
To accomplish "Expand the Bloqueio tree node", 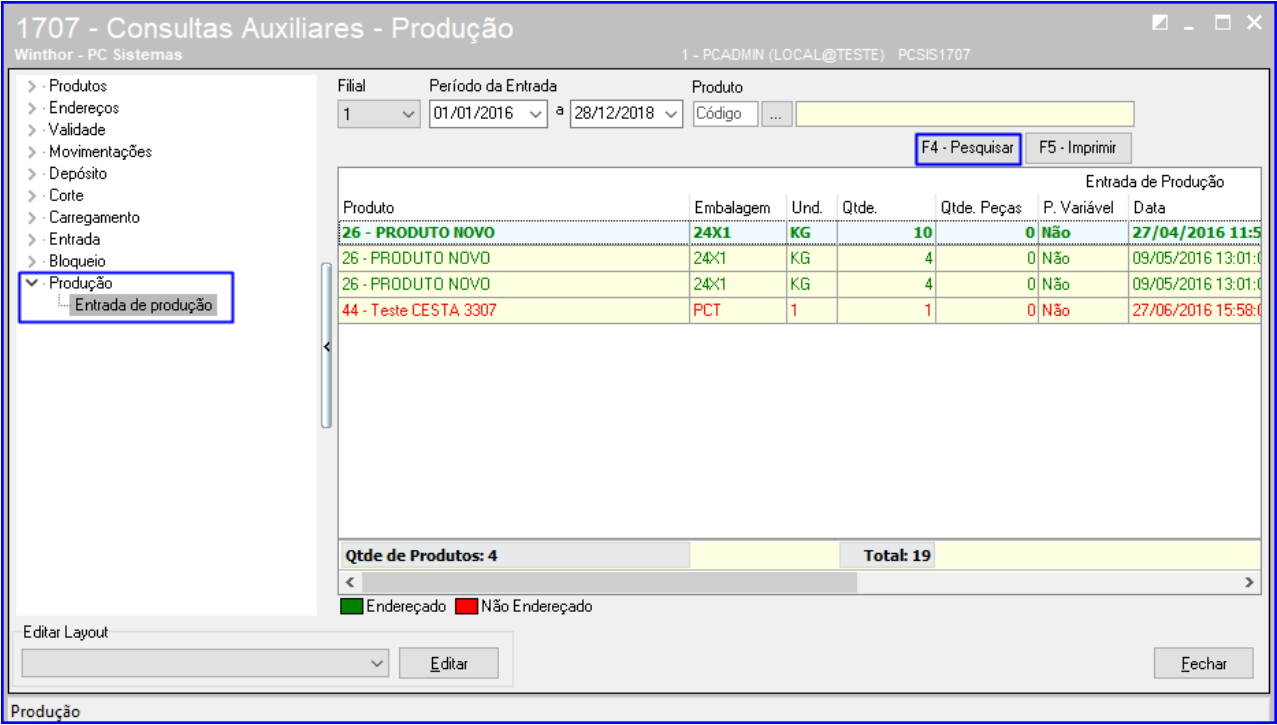I will tap(32, 261).
